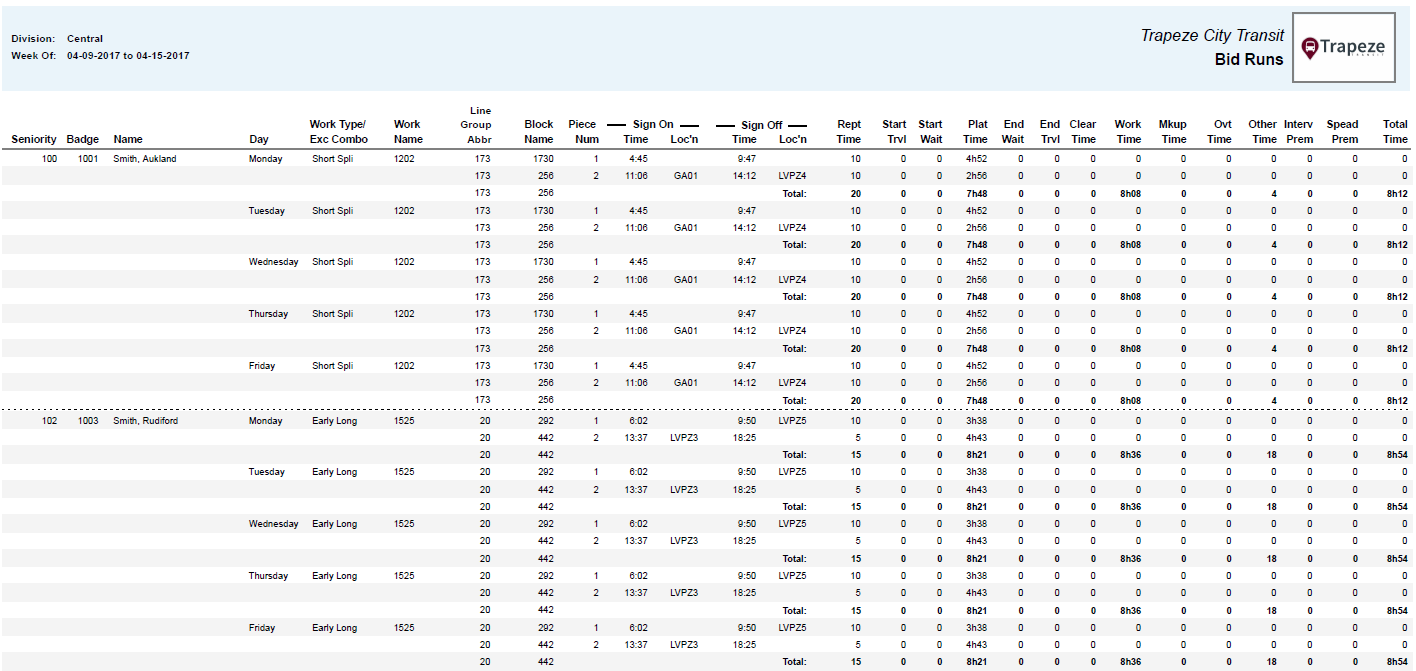Screen dimensions: 1416x671
Task: Select the Trapeze City Transit heading
Action: [x=1211, y=34]
